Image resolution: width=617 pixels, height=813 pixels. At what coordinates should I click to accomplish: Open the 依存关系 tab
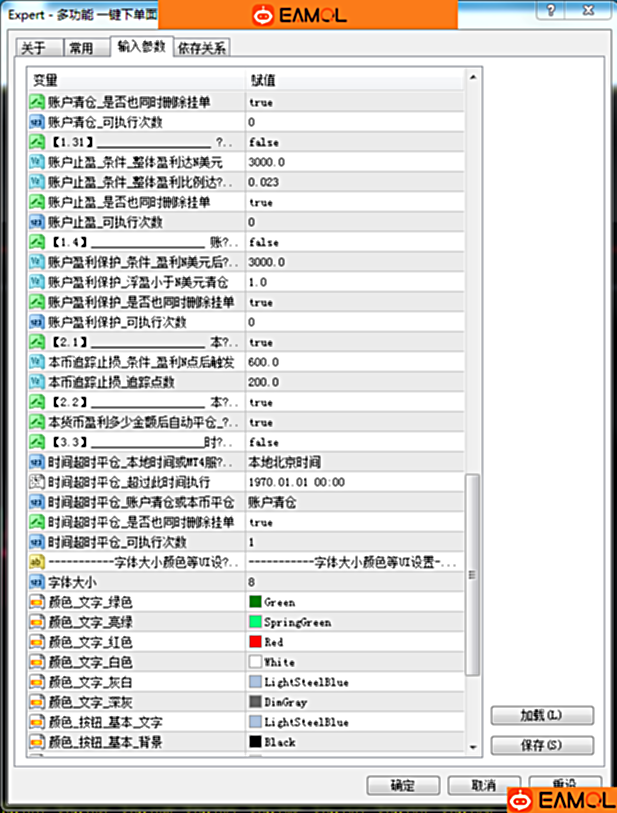coord(201,48)
